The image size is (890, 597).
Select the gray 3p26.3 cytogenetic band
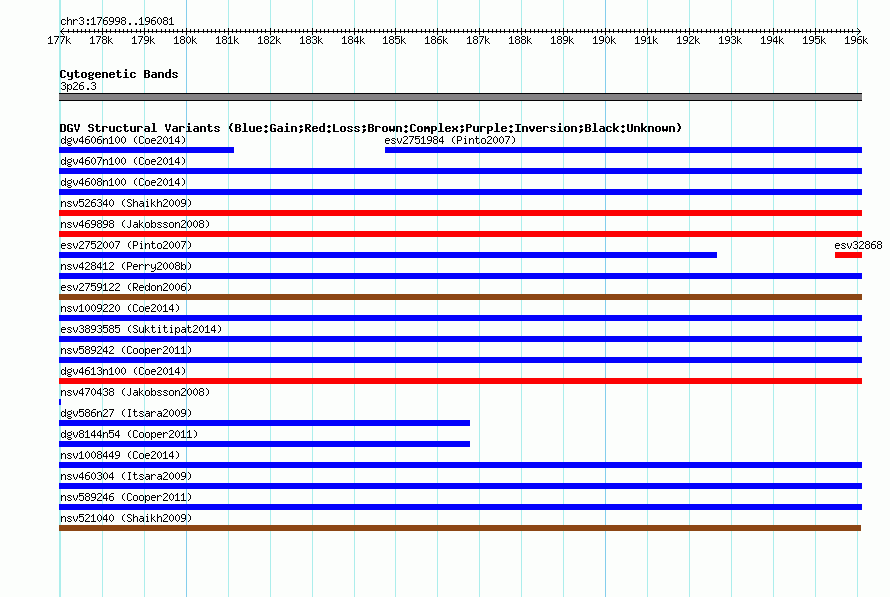460,97
